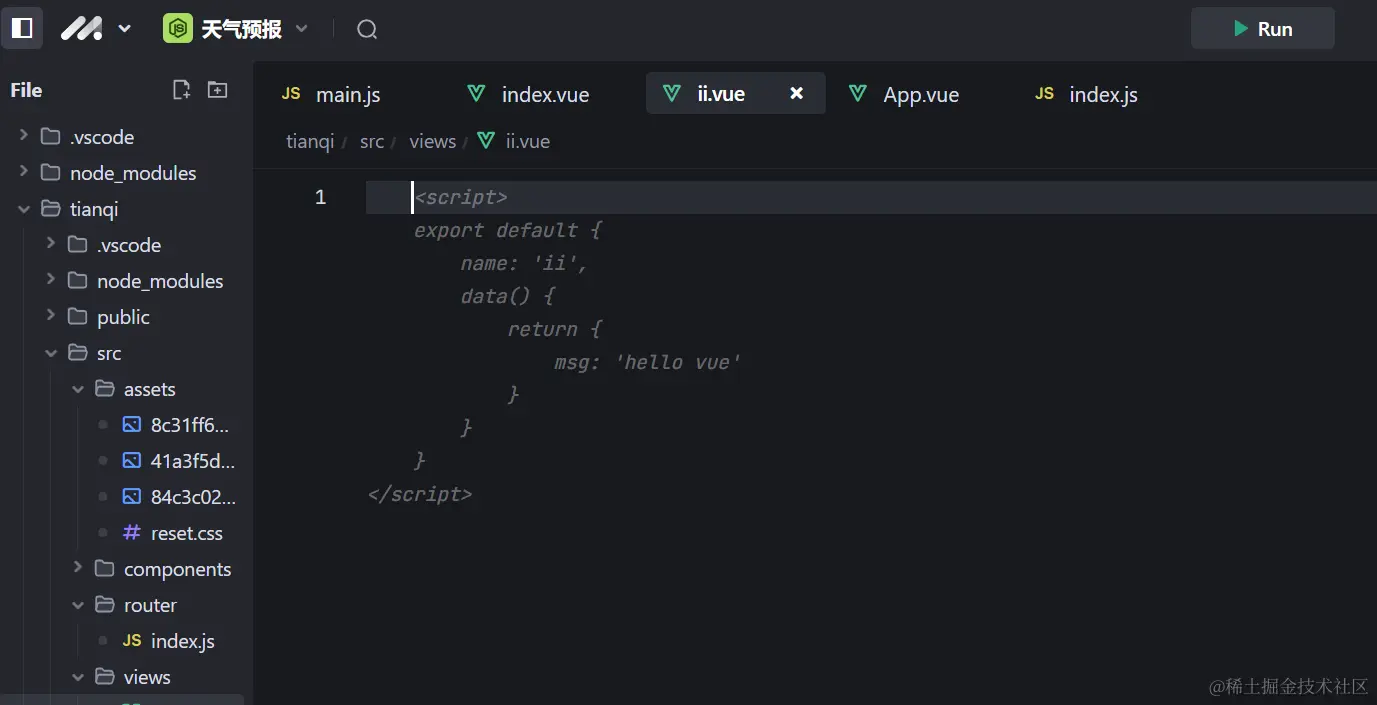
Task: Click the JS icon on index.js tab
Action: [x=1044, y=93]
